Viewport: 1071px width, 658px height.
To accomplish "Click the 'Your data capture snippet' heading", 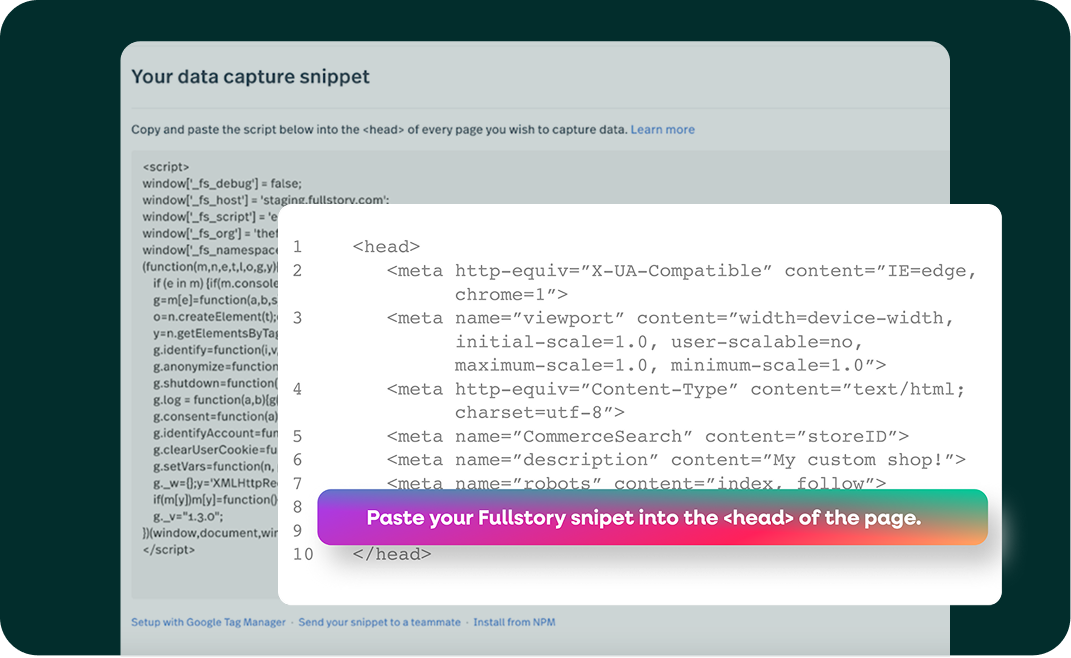I will (250, 77).
